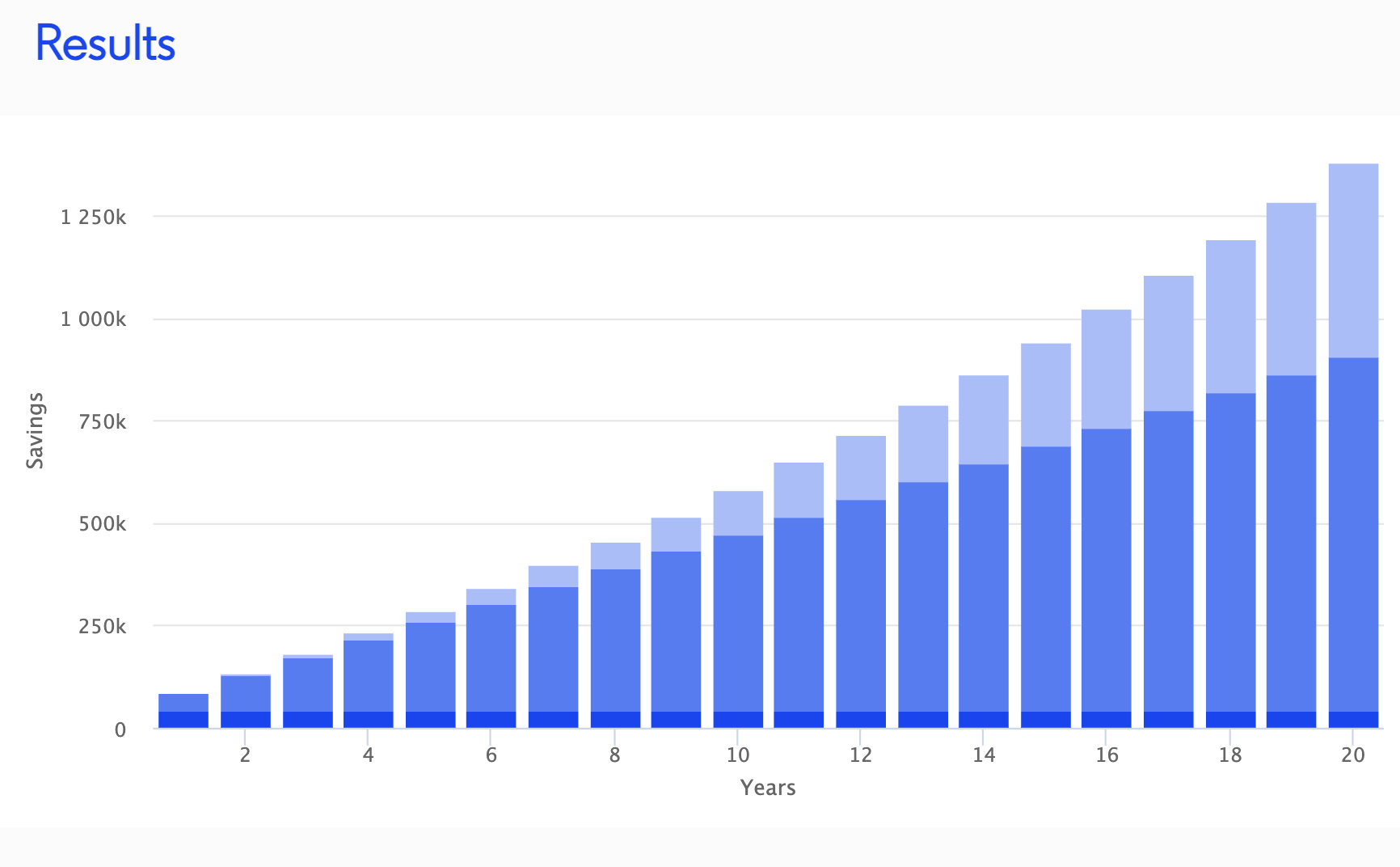The height and width of the screenshot is (867, 1400).
Task: Select the year 20 savings bar
Action: point(1353,446)
